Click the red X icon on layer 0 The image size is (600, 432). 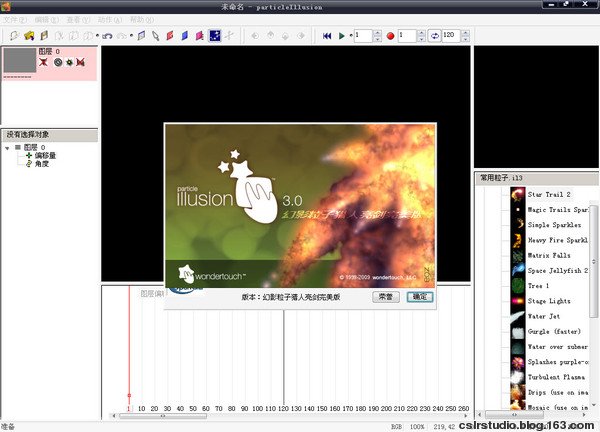43,62
